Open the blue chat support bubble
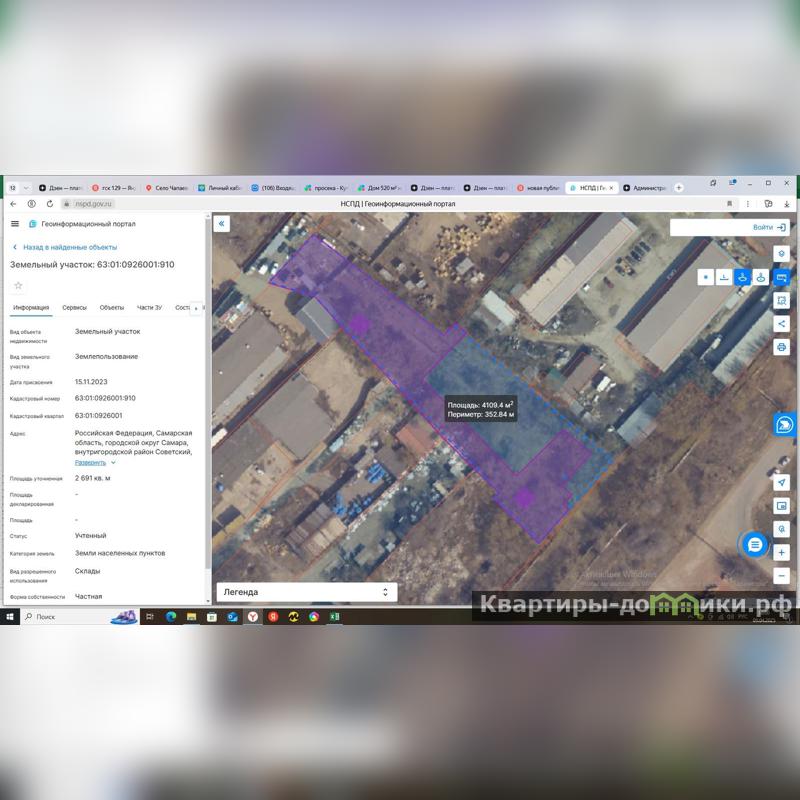The height and width of the screenshot is (800, 800). (754, 544)
